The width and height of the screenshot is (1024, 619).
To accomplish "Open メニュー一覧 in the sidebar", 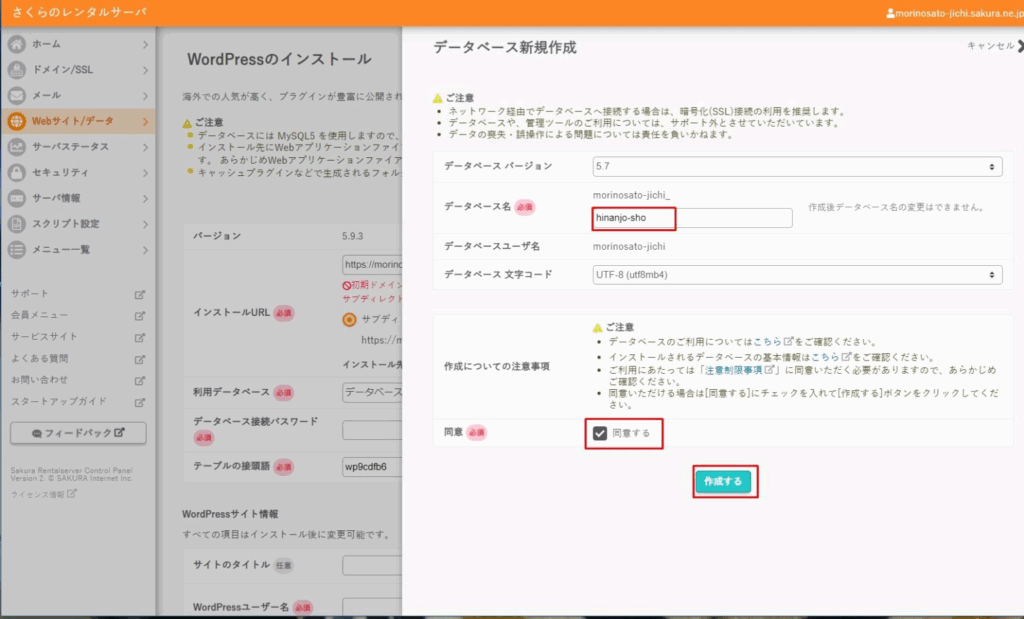I will pyautogui.click(x=78, y=249).
